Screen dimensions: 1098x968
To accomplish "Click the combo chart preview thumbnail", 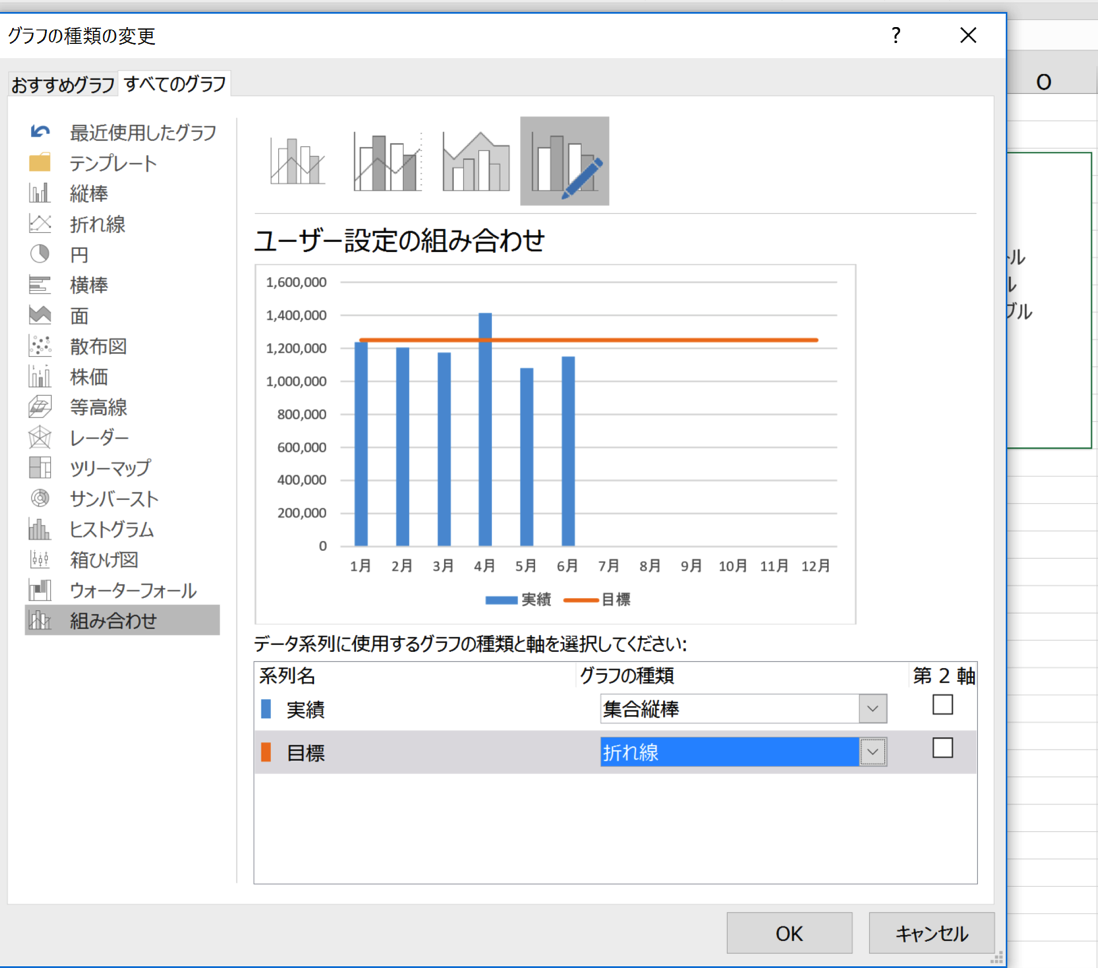I will coord(555,444).
